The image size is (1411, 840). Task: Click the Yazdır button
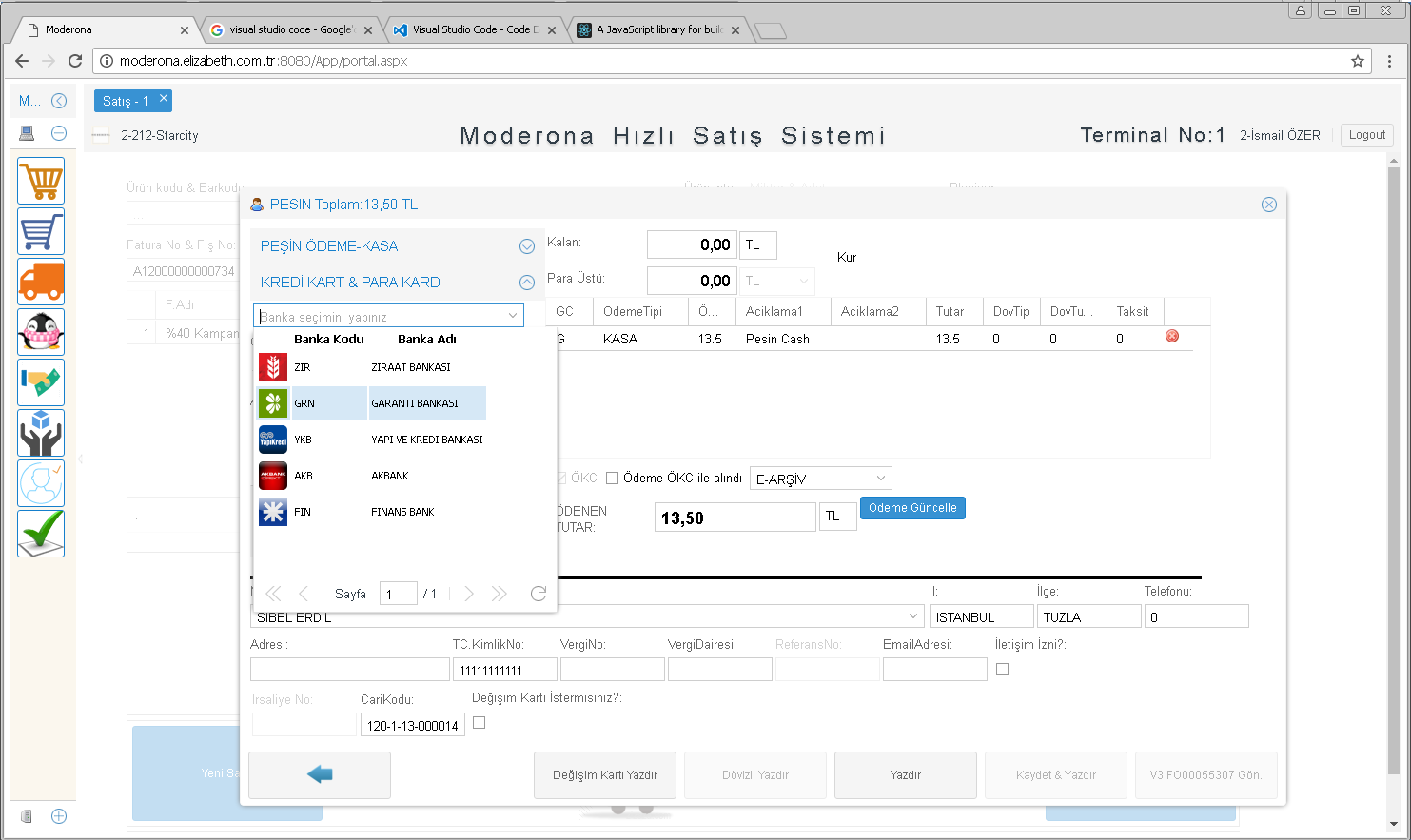[906, 775]
